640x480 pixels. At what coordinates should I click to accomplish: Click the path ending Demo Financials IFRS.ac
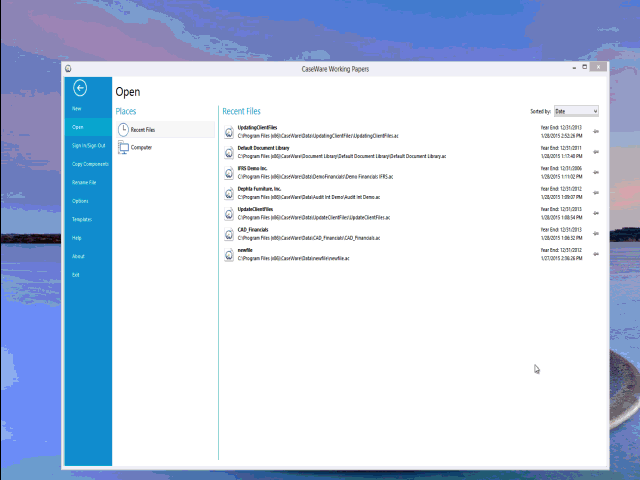click(x=315, y=177)
